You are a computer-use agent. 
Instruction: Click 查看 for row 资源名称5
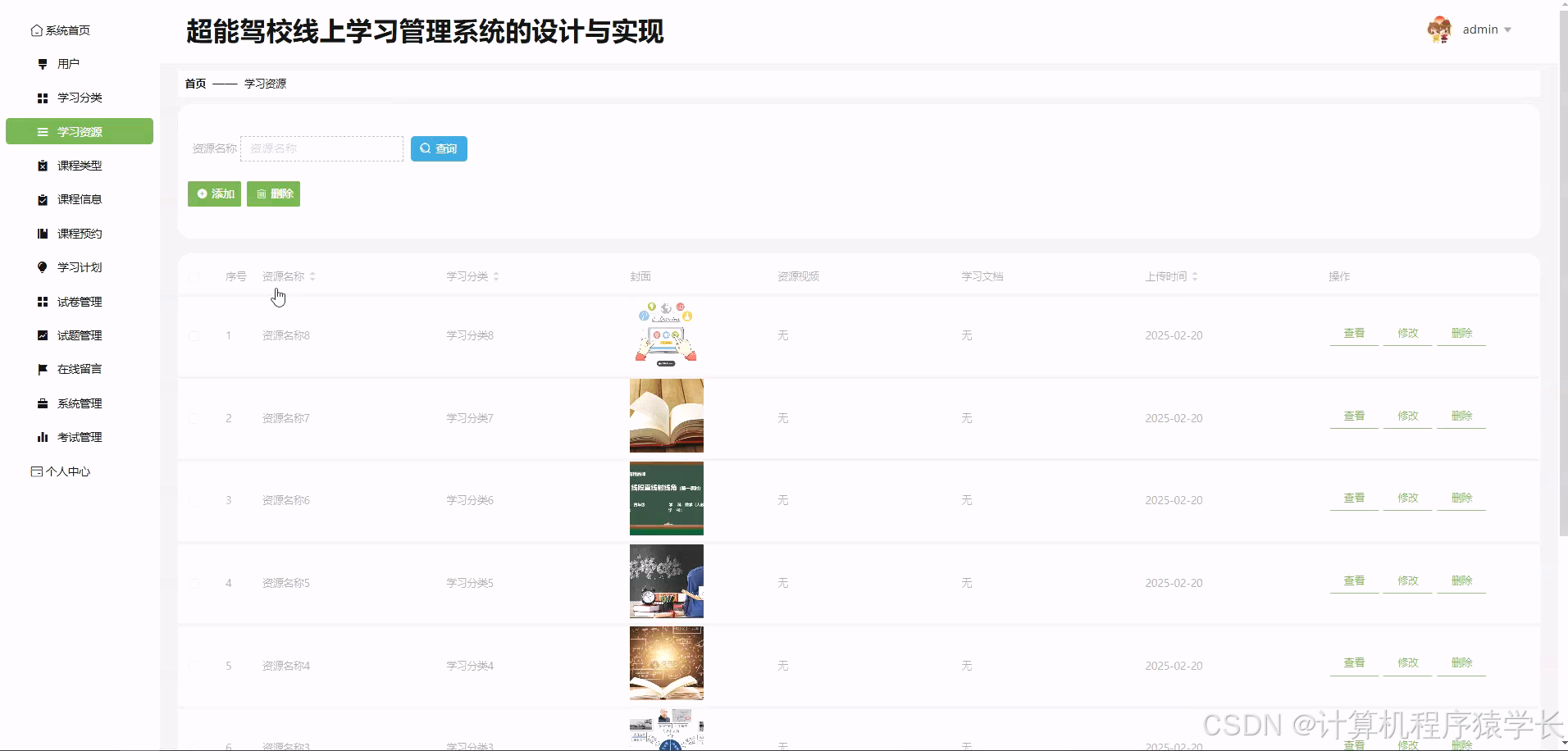pyautogui.click(x=1354, y=580)
